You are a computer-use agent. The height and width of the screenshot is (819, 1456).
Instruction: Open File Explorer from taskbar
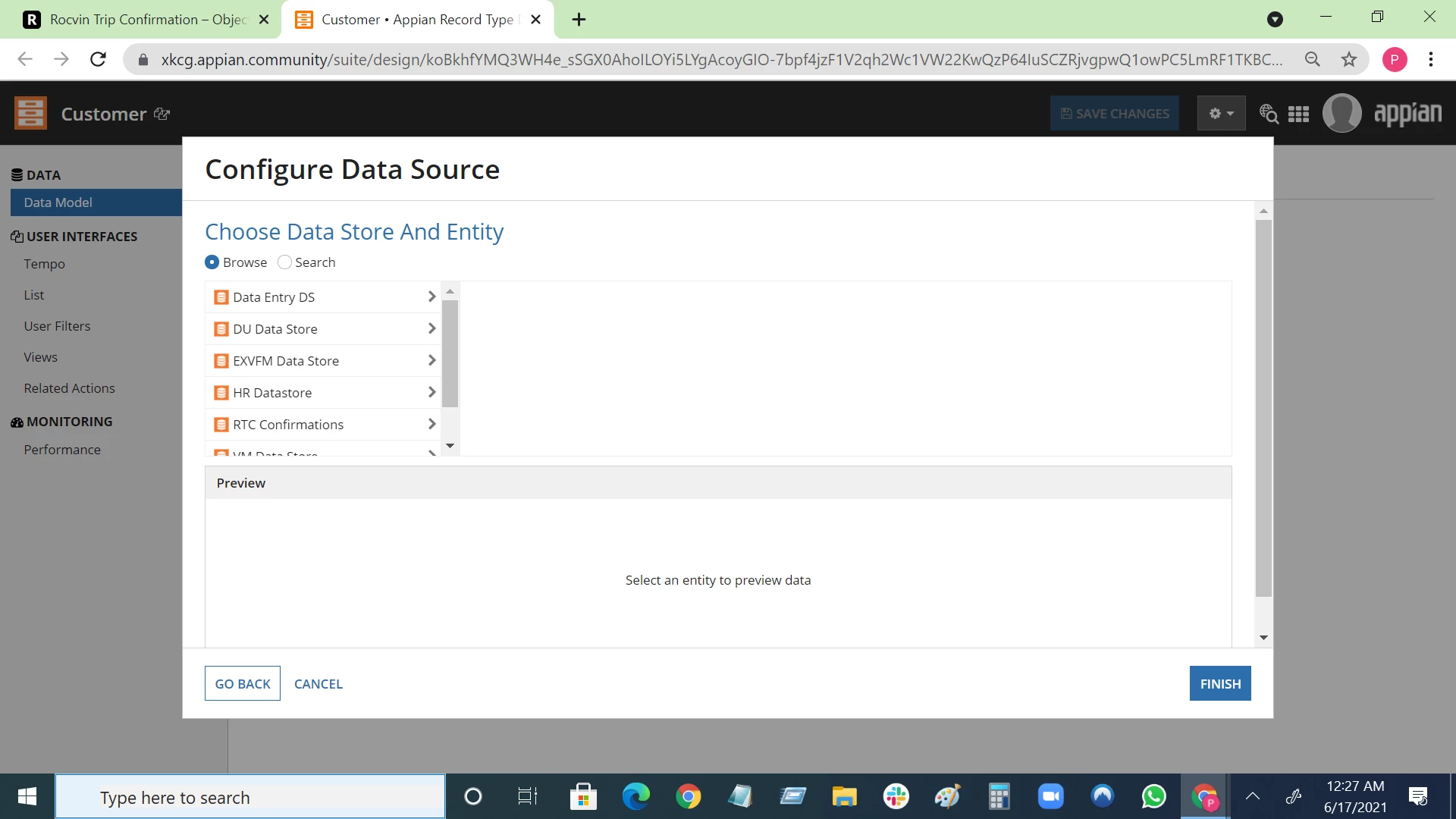coord(844,796)
